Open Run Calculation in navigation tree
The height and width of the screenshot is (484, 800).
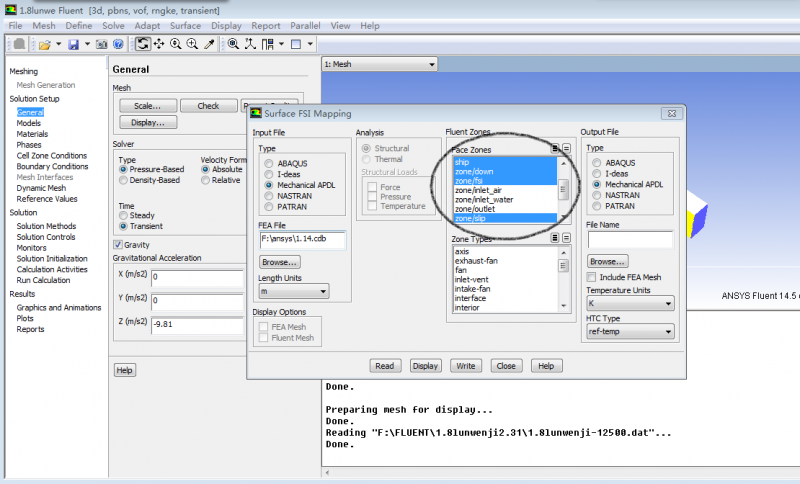(43, 280)
